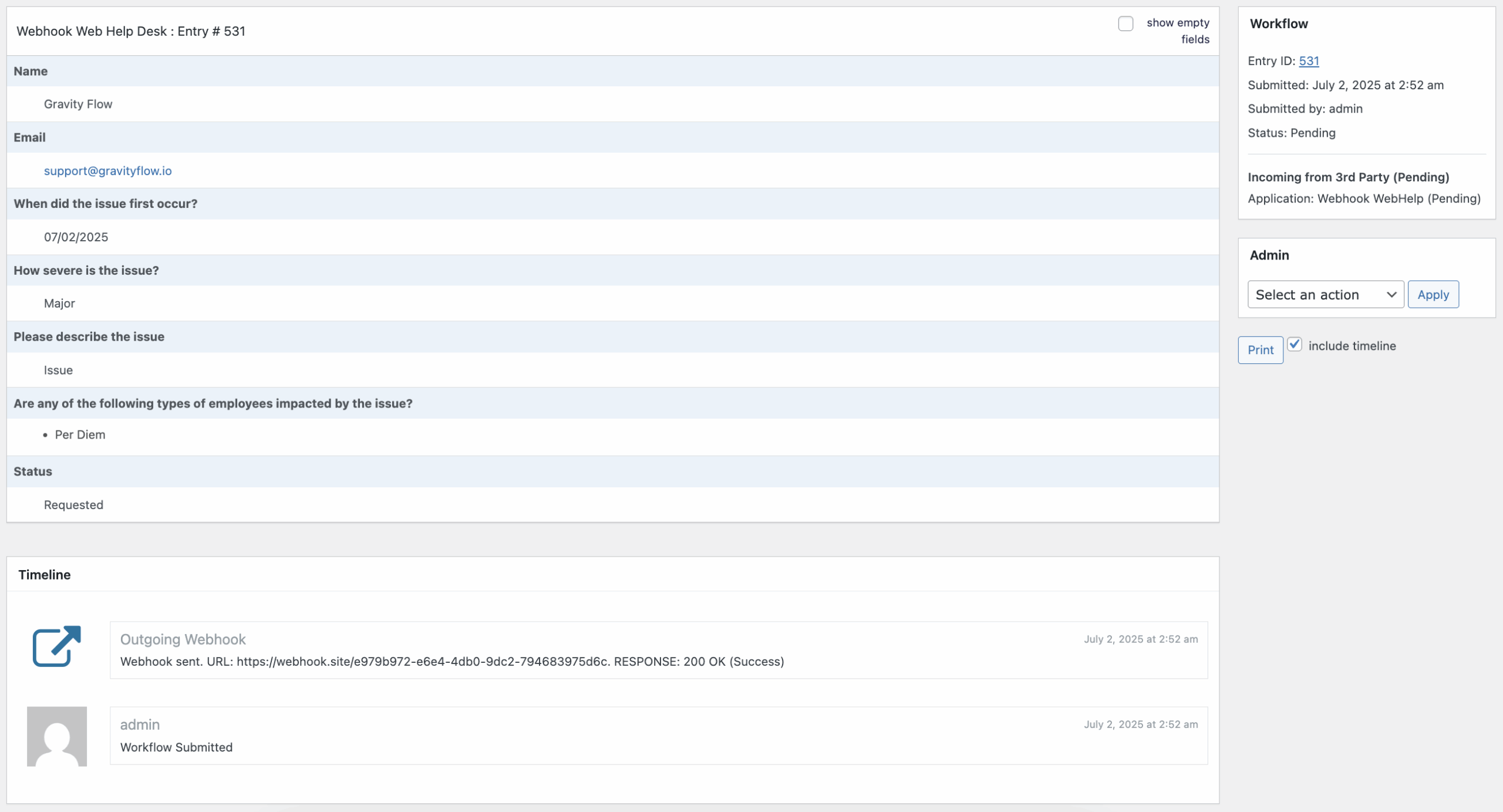Click the admin name in the timeline
Image resolution: width=1503 pixels, height=812 pixels.
click(x=140, y=725)
